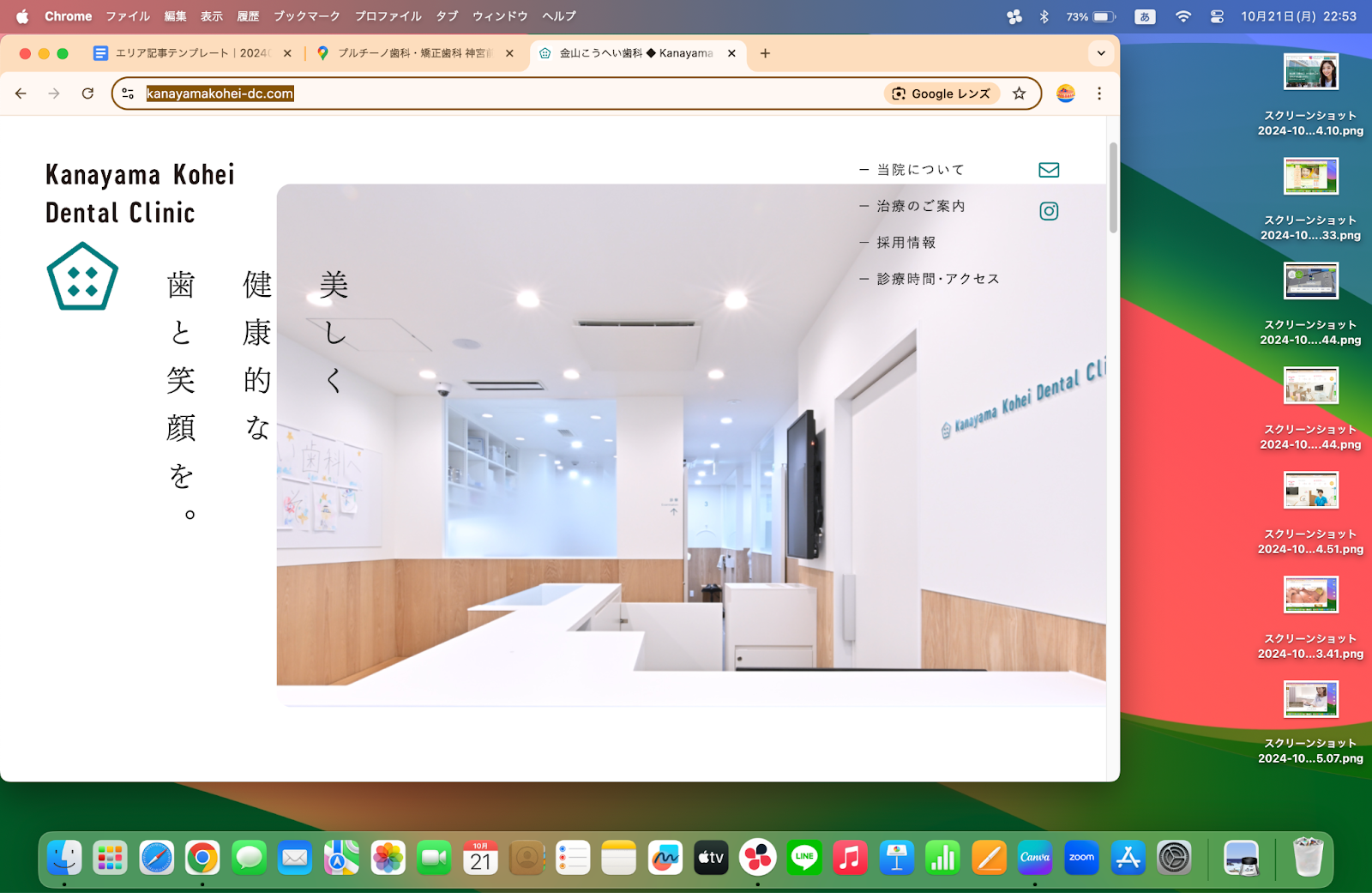This screenshot has height=893, width=1372.
Task: Close the プルチーノ歯科 tab
Action: click(510, 53)
